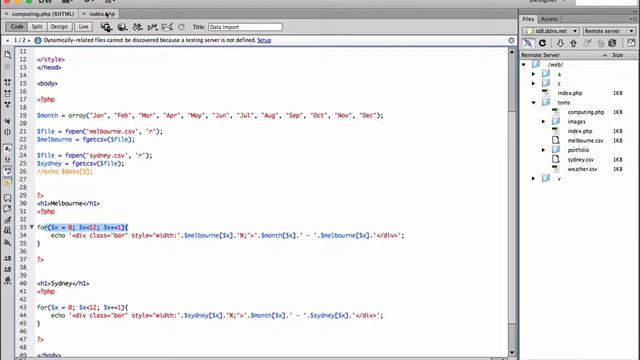Click Balance Braces icon
This screenshot has width=640, height=360.
(7, 132)
